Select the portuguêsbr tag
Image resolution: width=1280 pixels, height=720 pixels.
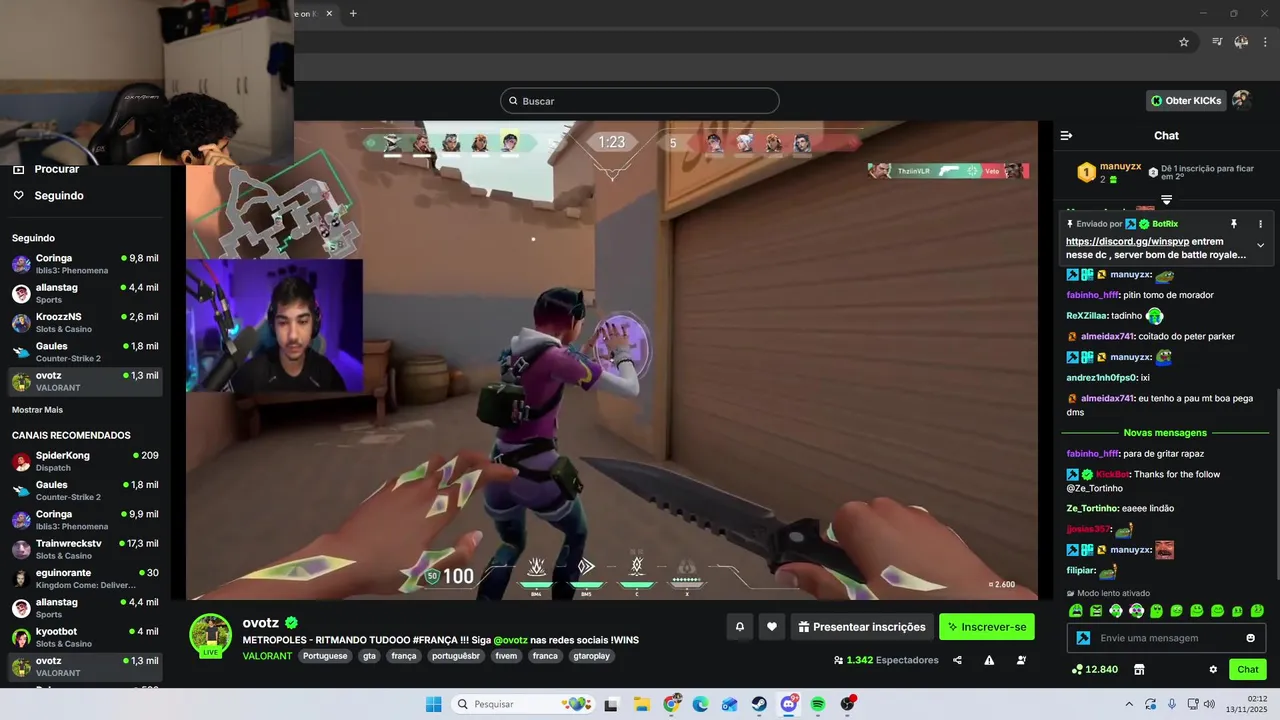(456, 656)
